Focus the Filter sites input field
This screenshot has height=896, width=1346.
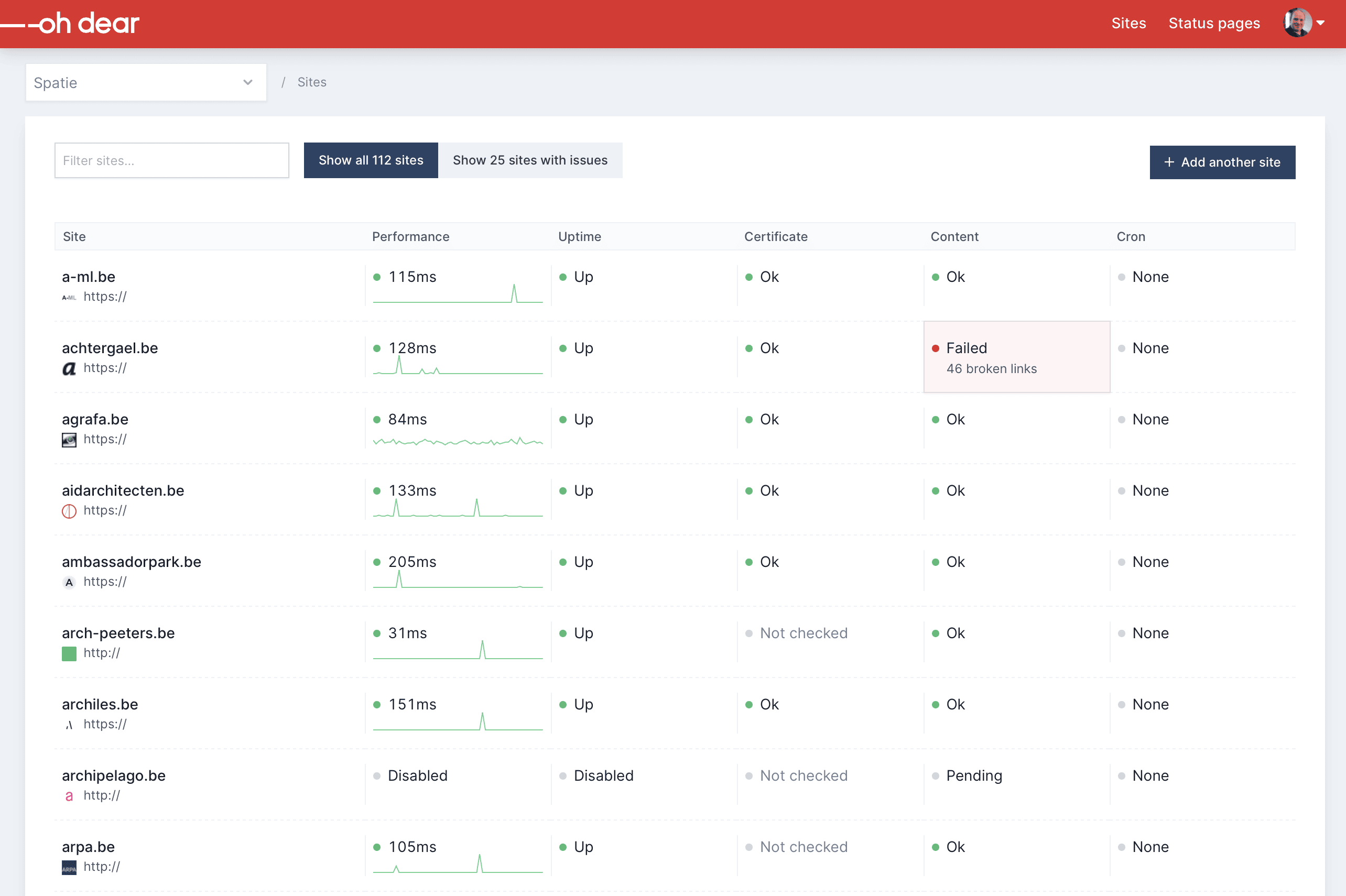172,160
